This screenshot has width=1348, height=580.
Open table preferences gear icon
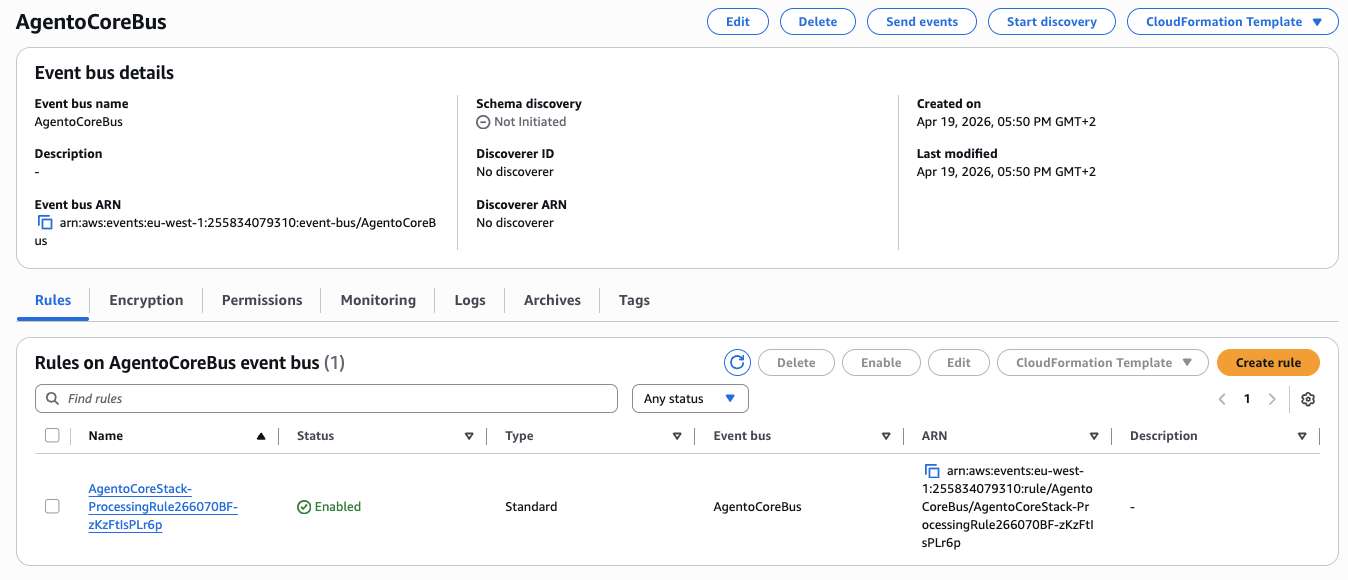(x=1308, y=399)
